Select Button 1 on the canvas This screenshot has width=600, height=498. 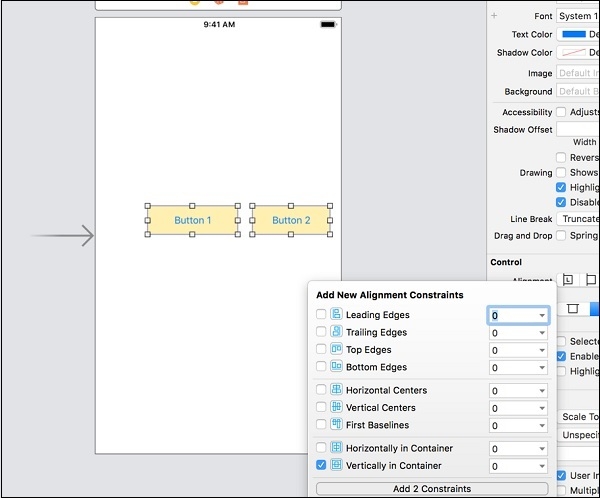(x=192, y=220)
